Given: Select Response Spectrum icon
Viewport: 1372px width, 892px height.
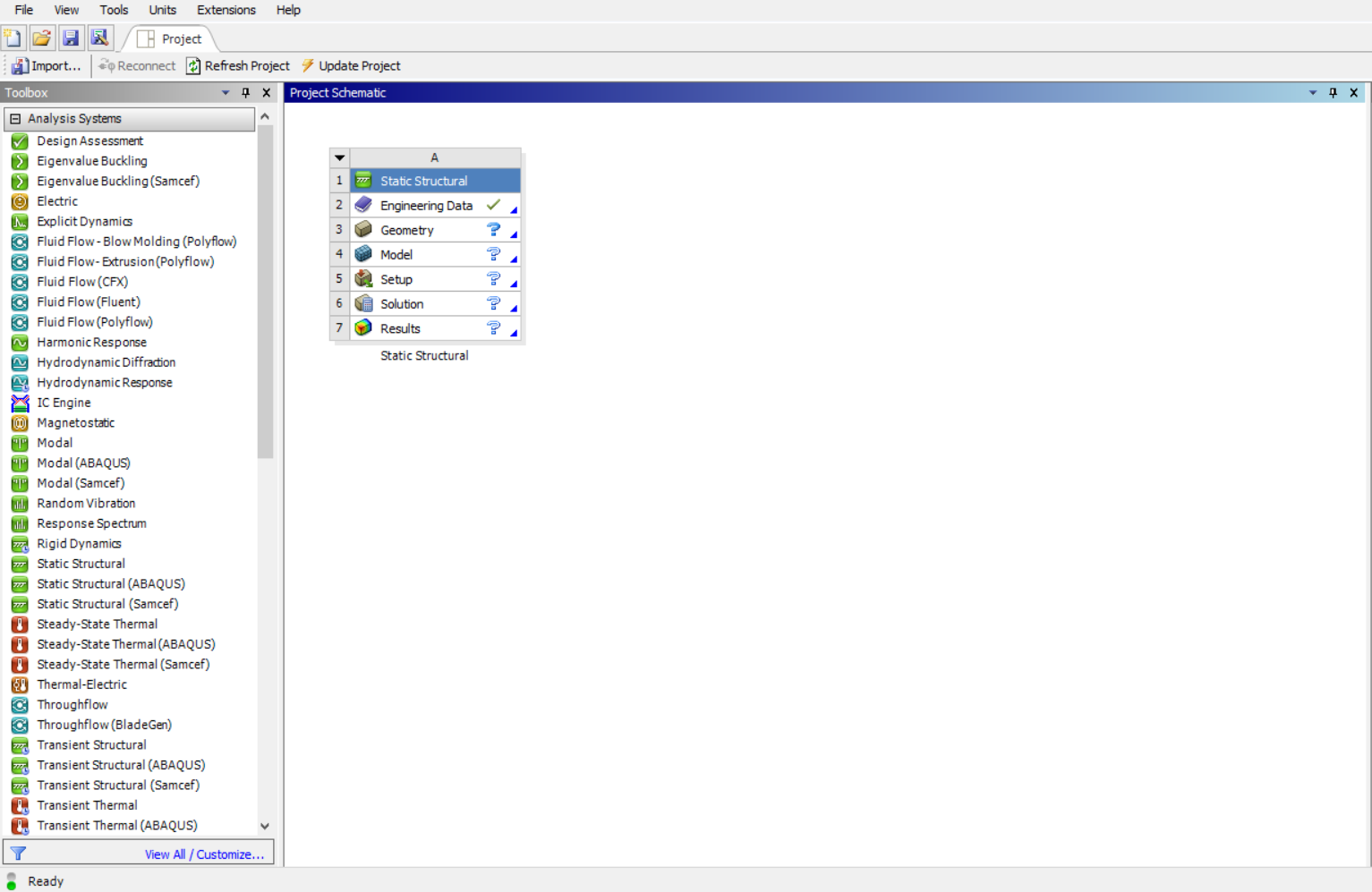Looking at the screenshot, I should tap(20, 523).
